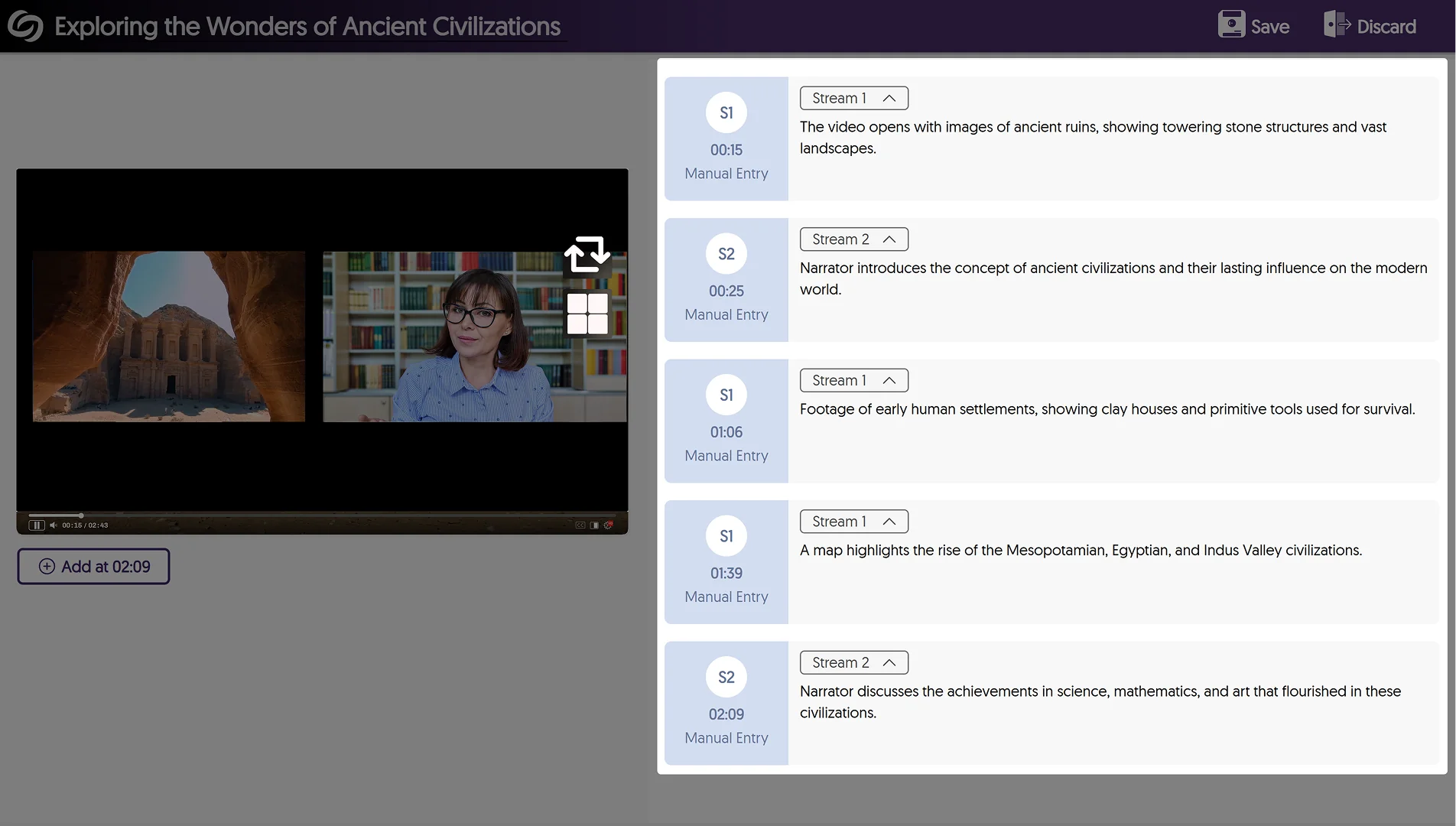The image size is (1456, 826).
Task: Click the ancient ruins video stream thumbnail
Action: point(169,337)
